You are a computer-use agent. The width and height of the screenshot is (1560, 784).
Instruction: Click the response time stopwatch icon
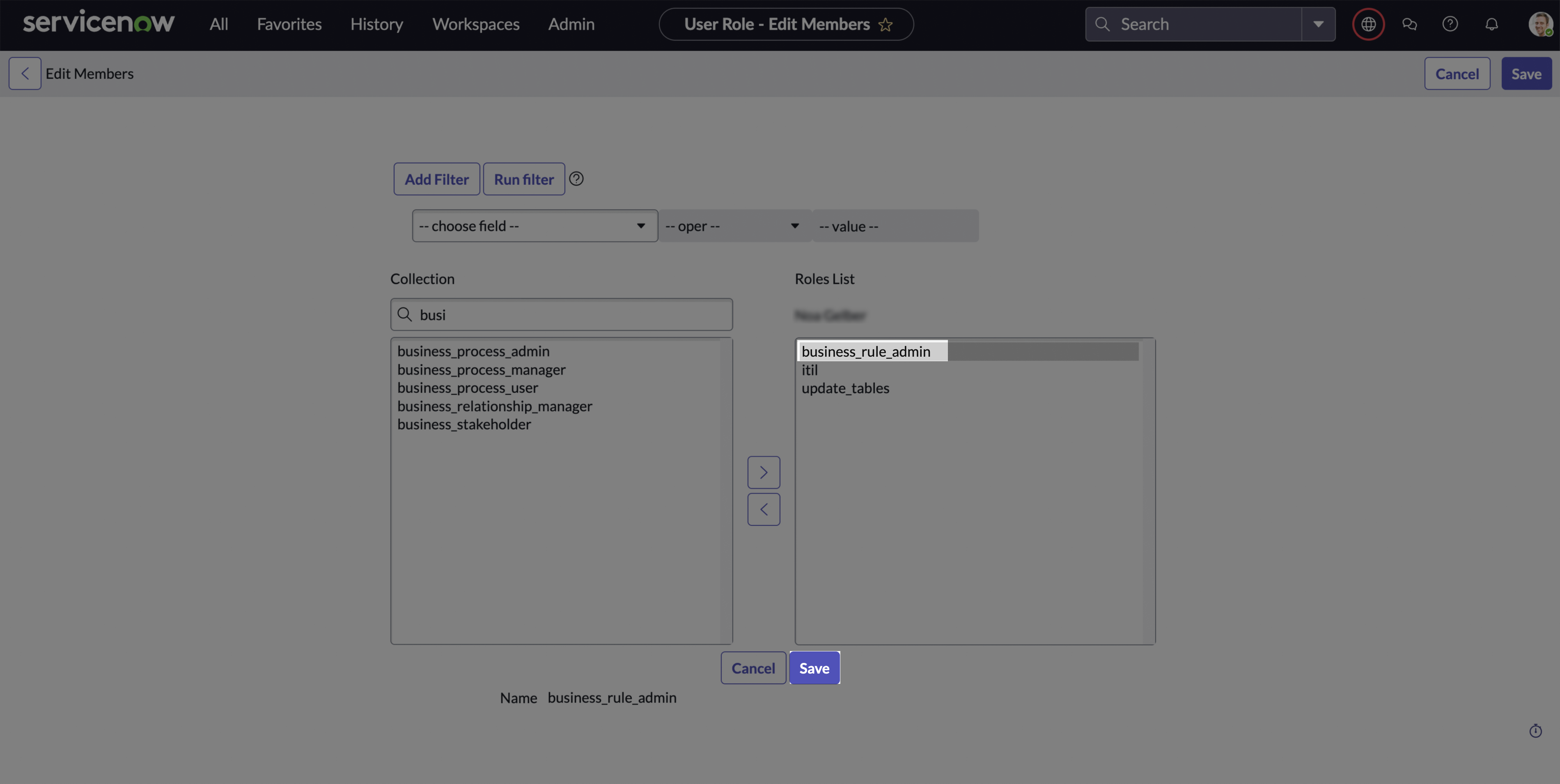tap(1535, 731)
